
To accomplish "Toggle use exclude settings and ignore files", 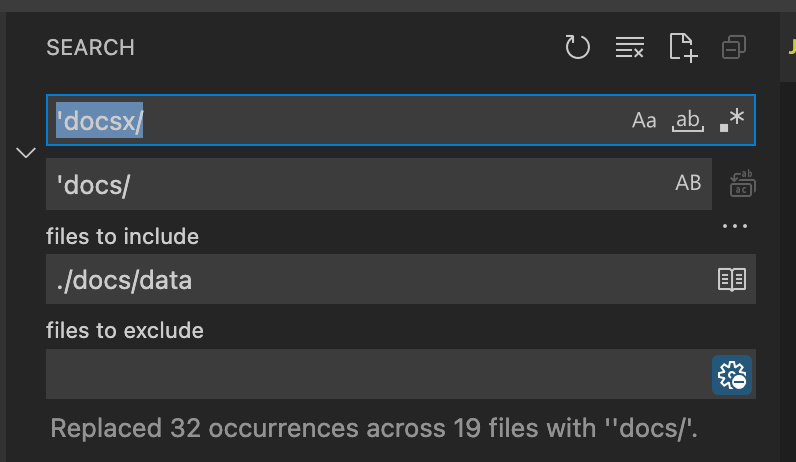I will (732, 375).
